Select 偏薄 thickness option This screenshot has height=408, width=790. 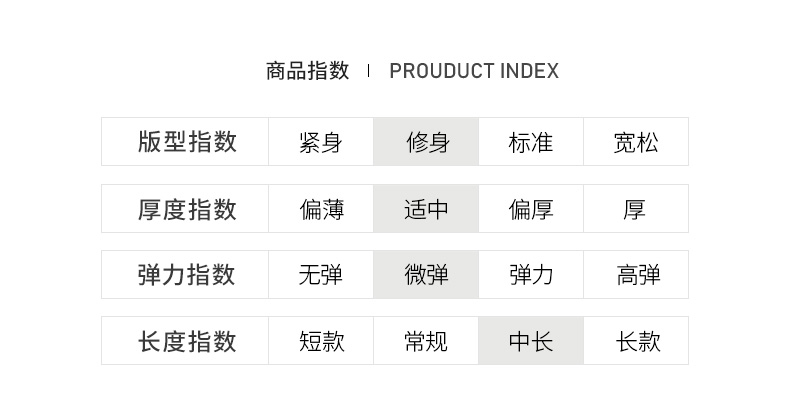coord(320,209)
